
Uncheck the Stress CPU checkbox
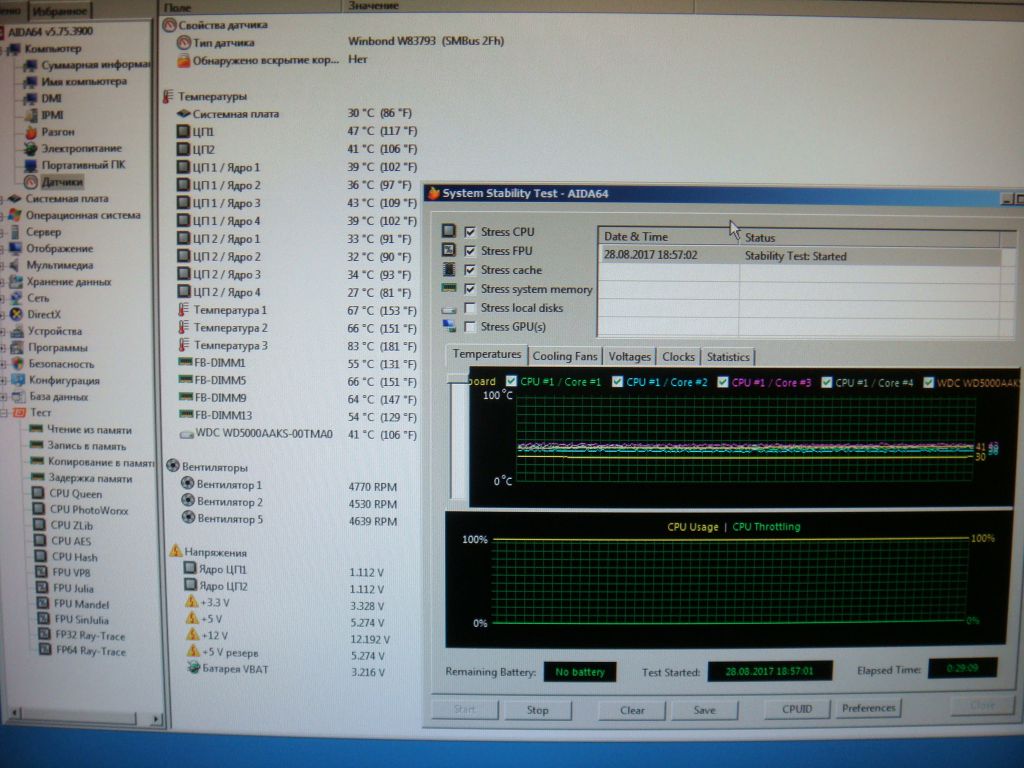point(470,232)
